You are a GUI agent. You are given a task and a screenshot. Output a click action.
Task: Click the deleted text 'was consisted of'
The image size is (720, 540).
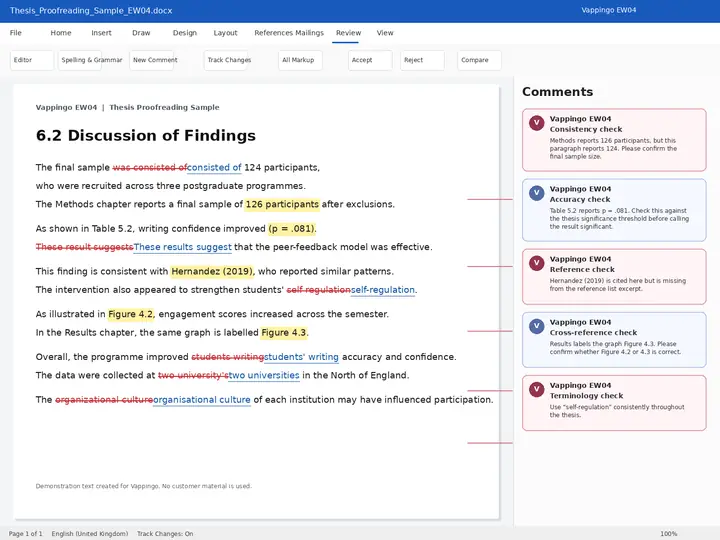tap(149, 168)
